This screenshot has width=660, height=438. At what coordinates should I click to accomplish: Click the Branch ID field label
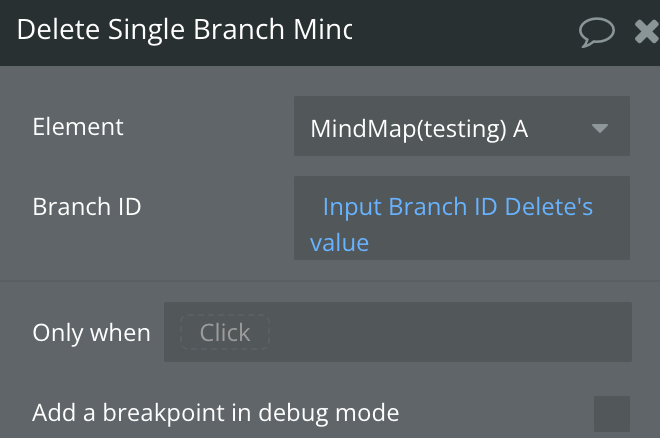click(87, 207)
